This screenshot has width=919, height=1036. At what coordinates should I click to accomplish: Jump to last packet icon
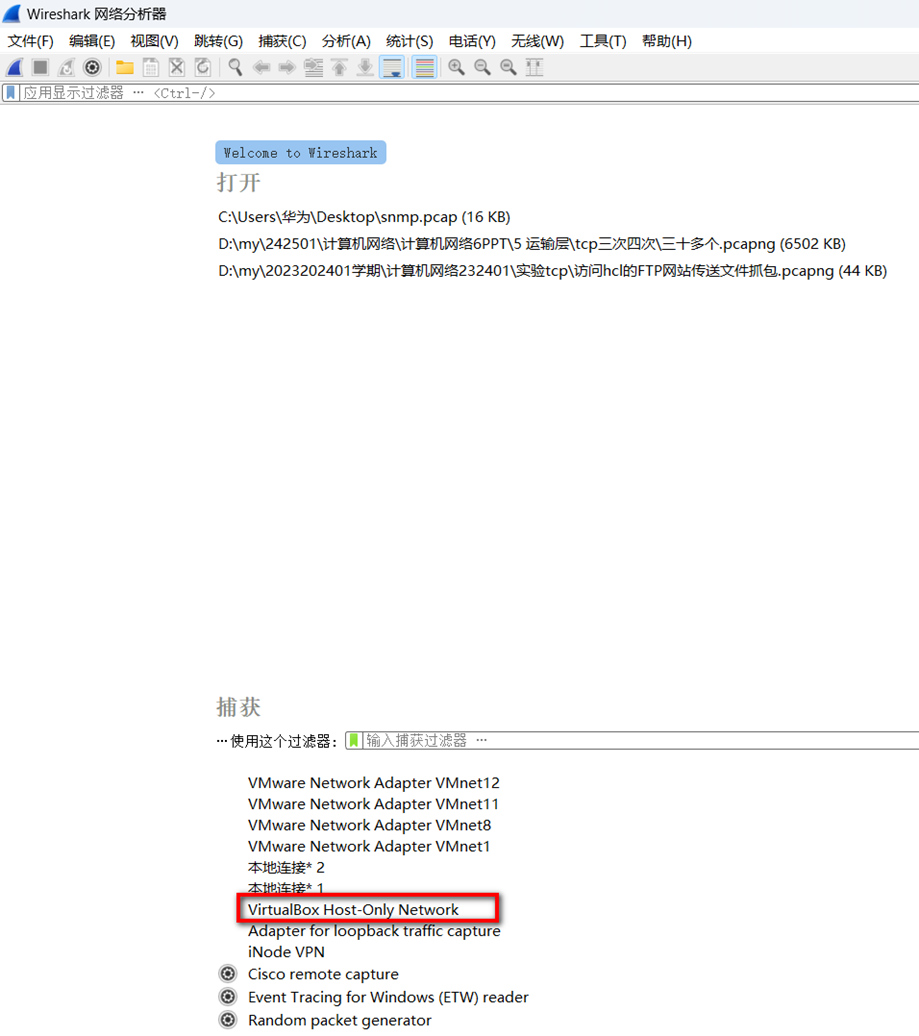tap(365, 67)
